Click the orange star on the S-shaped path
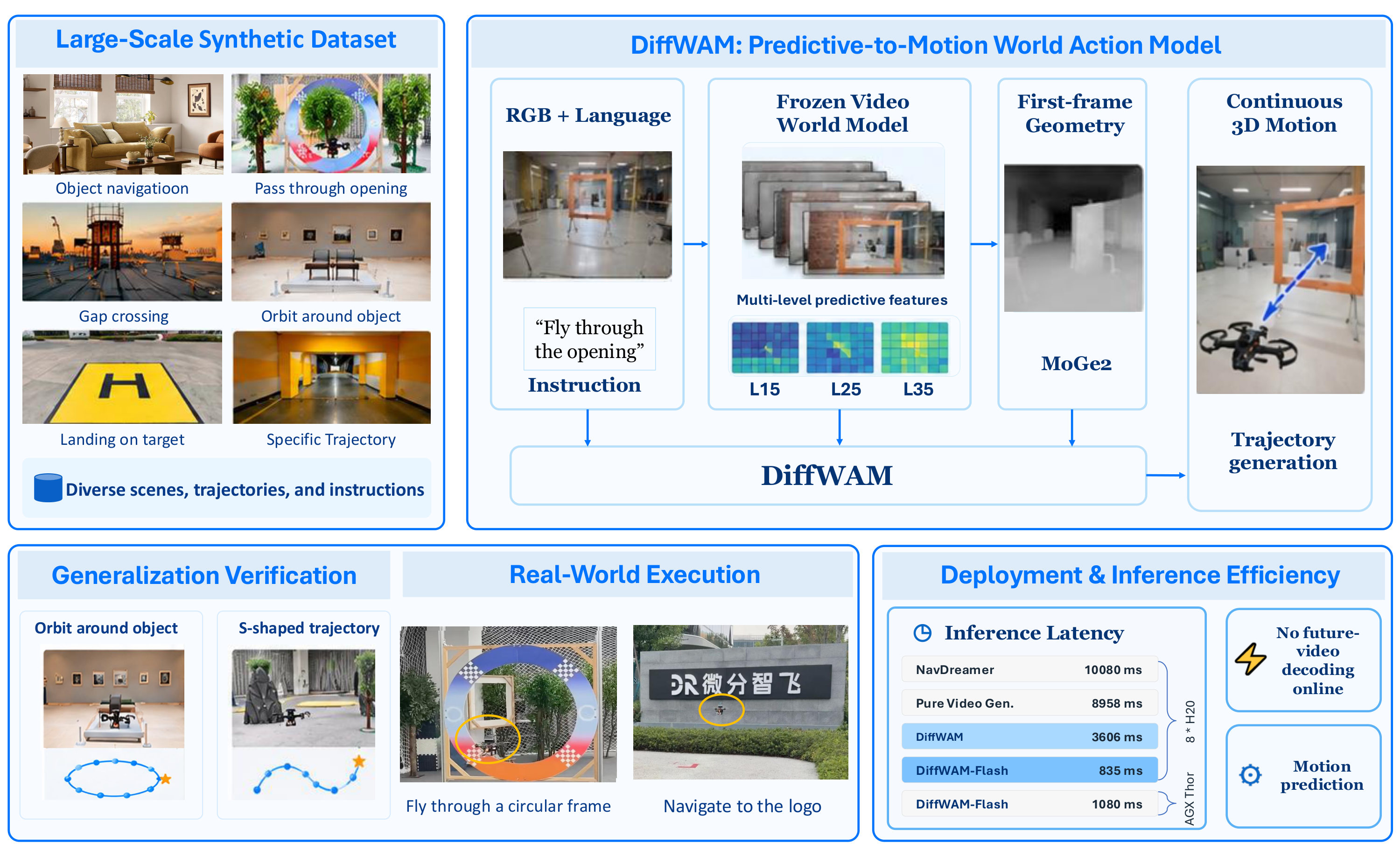The height and width of the screenshot is (857, 1400). tap(358, 761)
